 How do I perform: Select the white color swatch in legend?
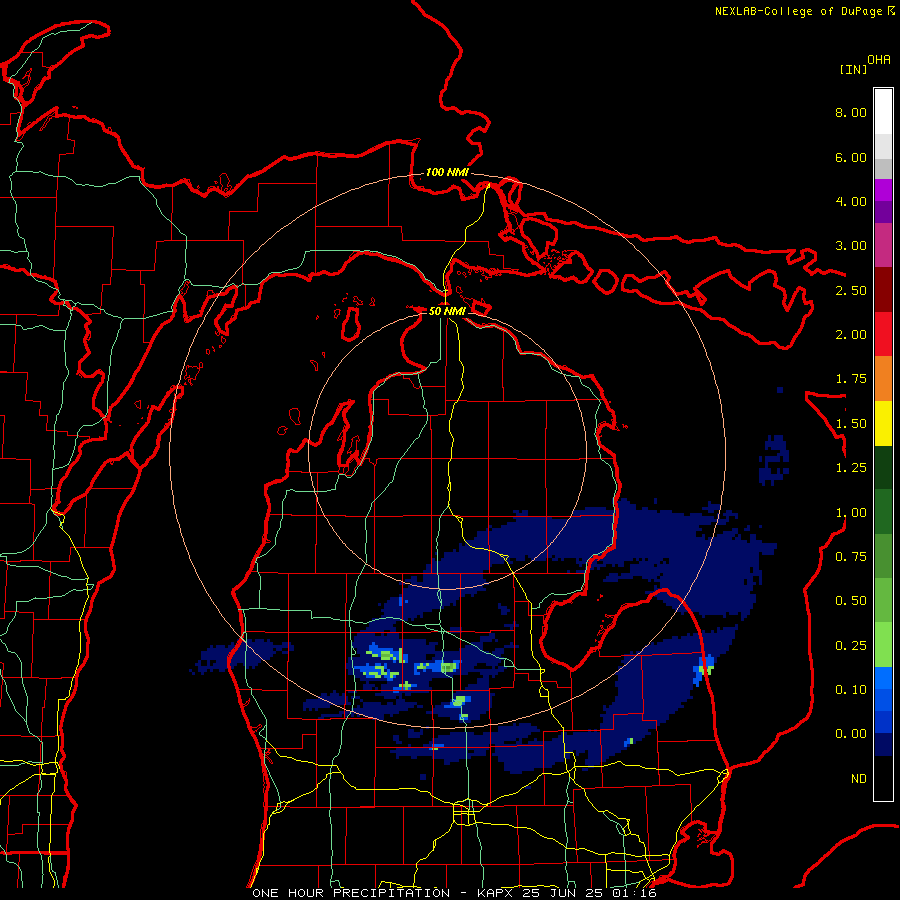[x=883, y=112]
